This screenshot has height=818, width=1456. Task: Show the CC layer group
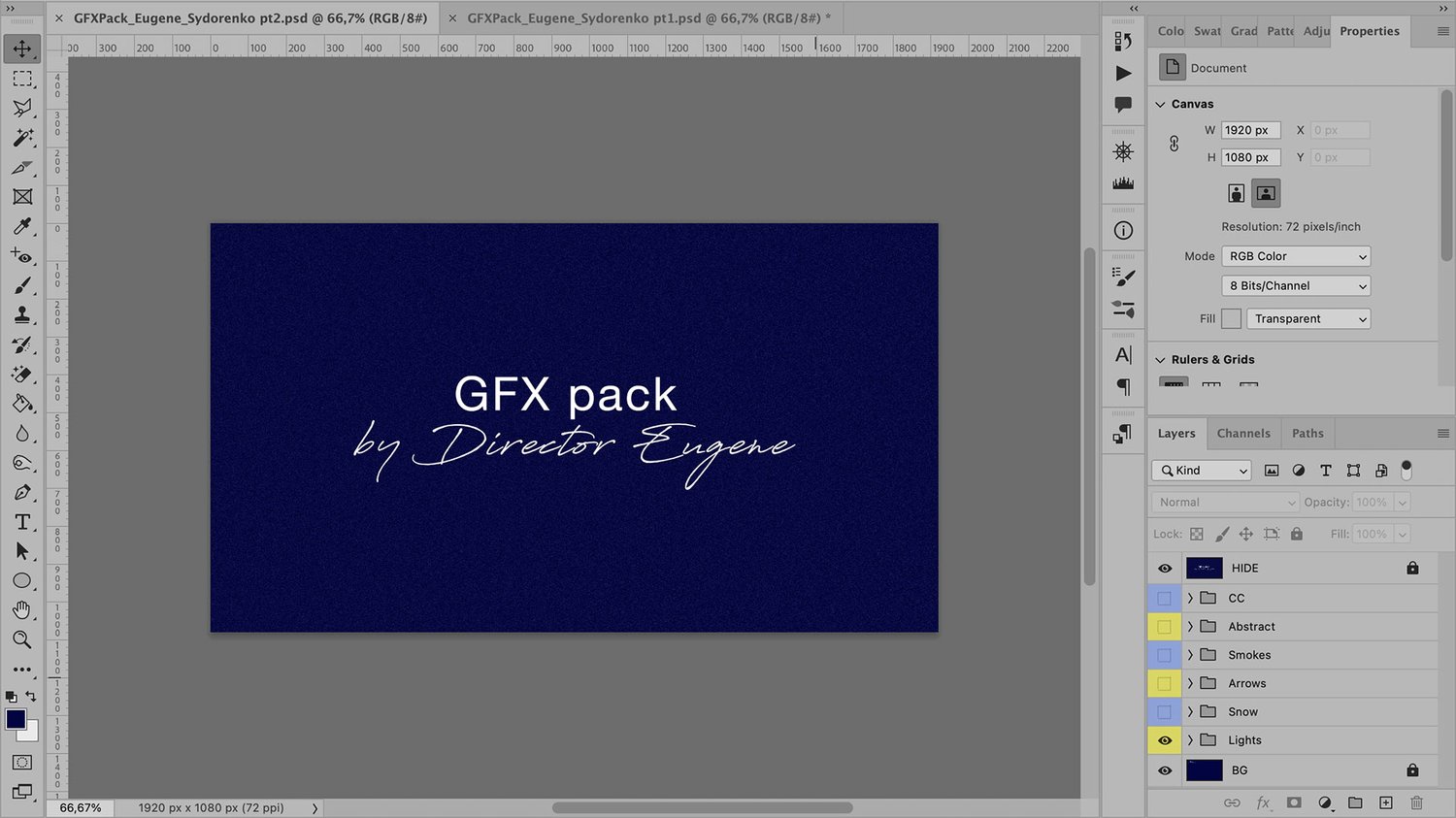(1165, 599)
